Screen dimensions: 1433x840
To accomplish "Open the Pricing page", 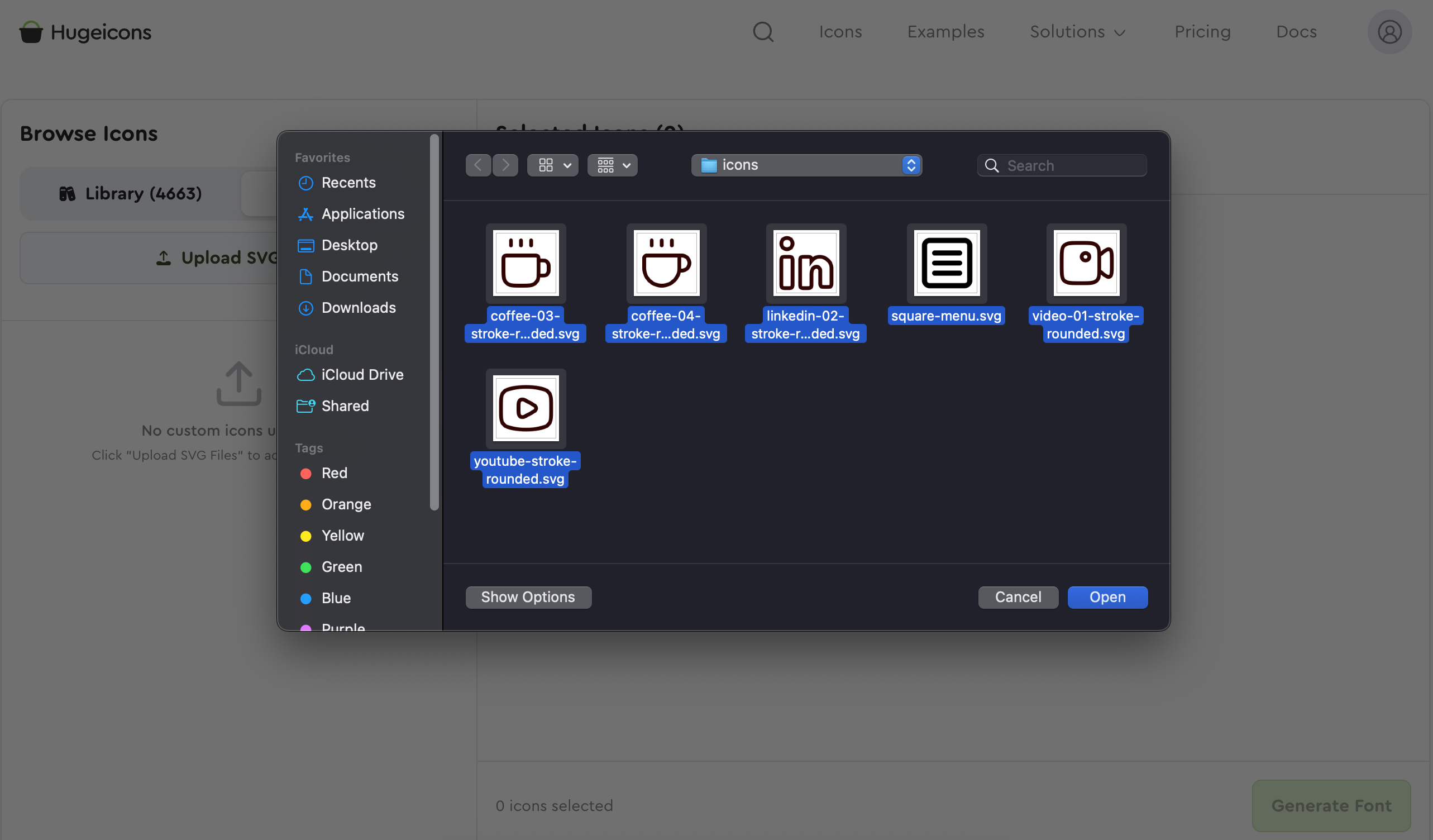I will [1202, 32].
